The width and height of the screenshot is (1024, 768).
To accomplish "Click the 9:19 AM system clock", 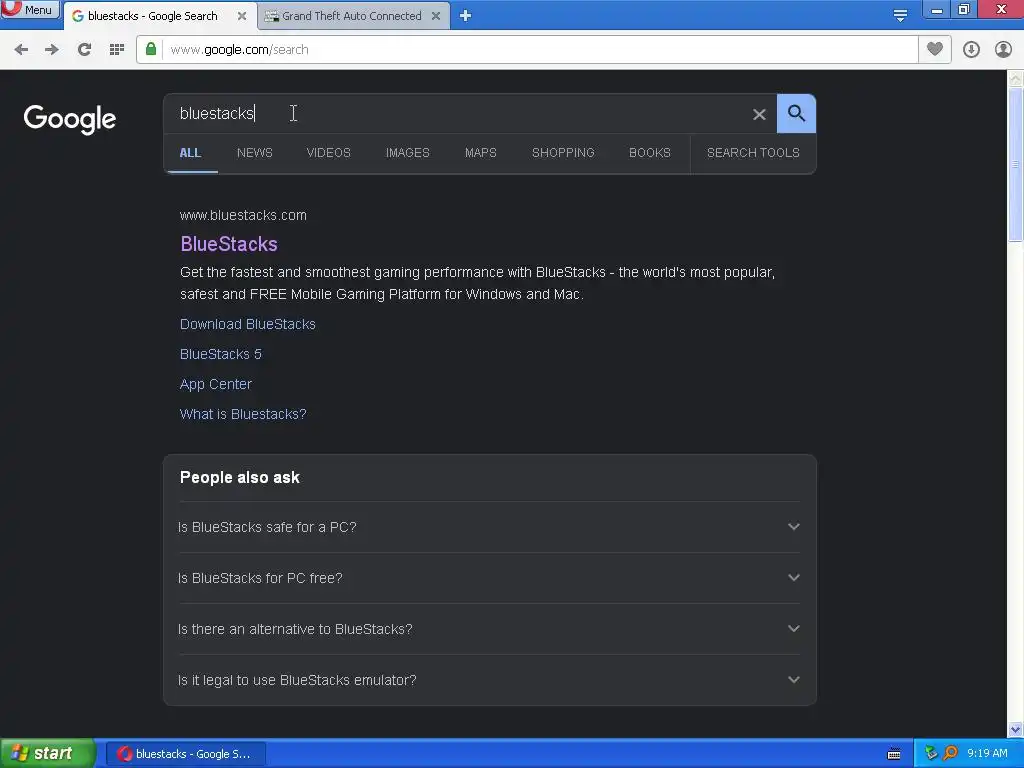I will coord(987,754).
